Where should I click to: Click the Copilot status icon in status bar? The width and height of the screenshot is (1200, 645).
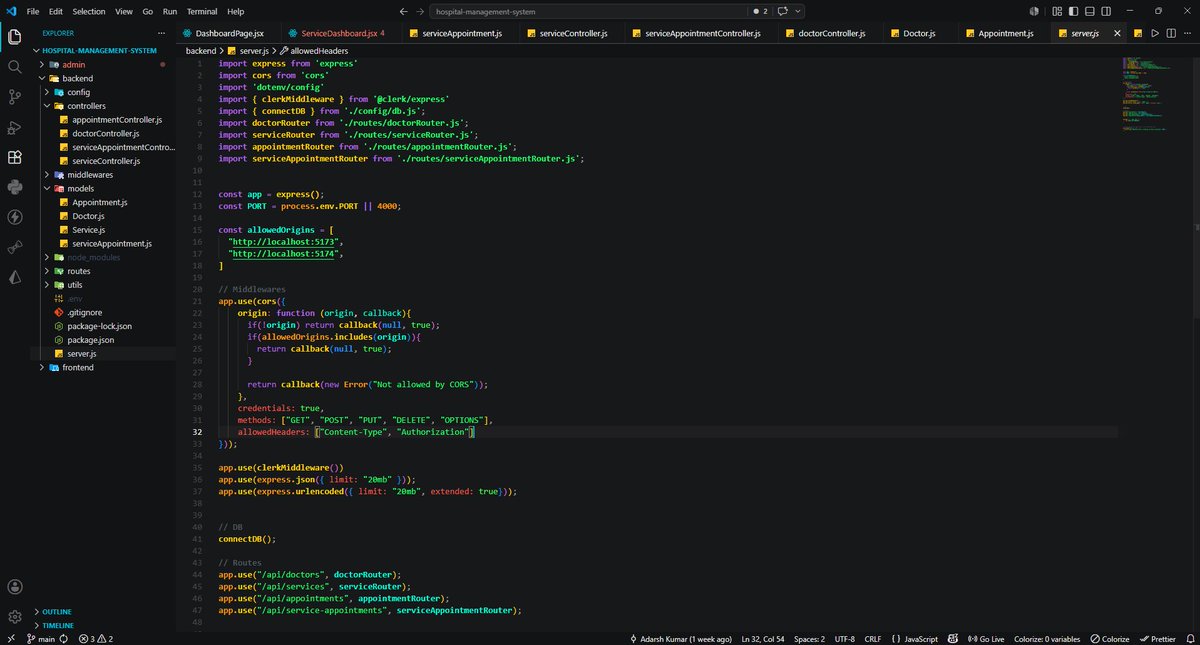(953, 638)
